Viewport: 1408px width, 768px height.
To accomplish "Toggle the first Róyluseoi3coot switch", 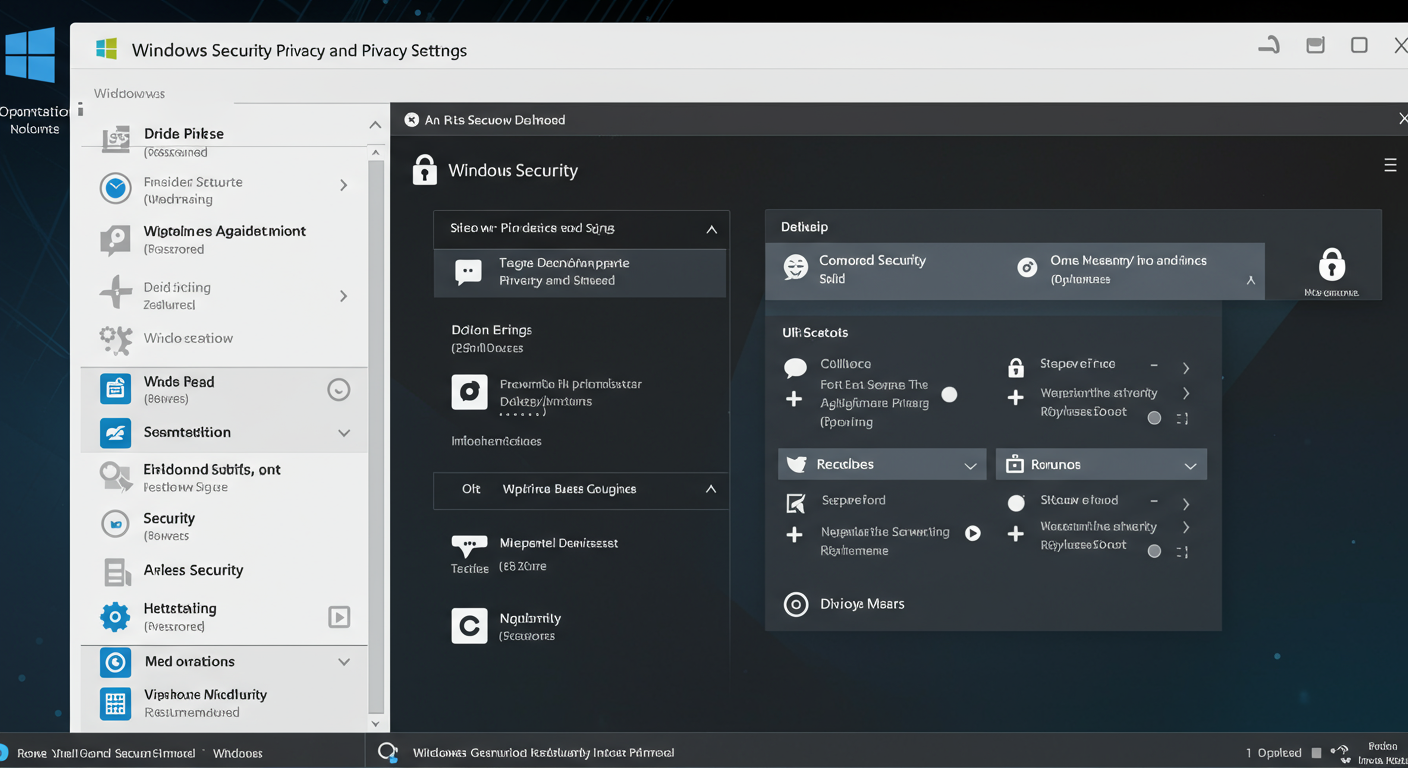I will click(x=1155, y=418).
